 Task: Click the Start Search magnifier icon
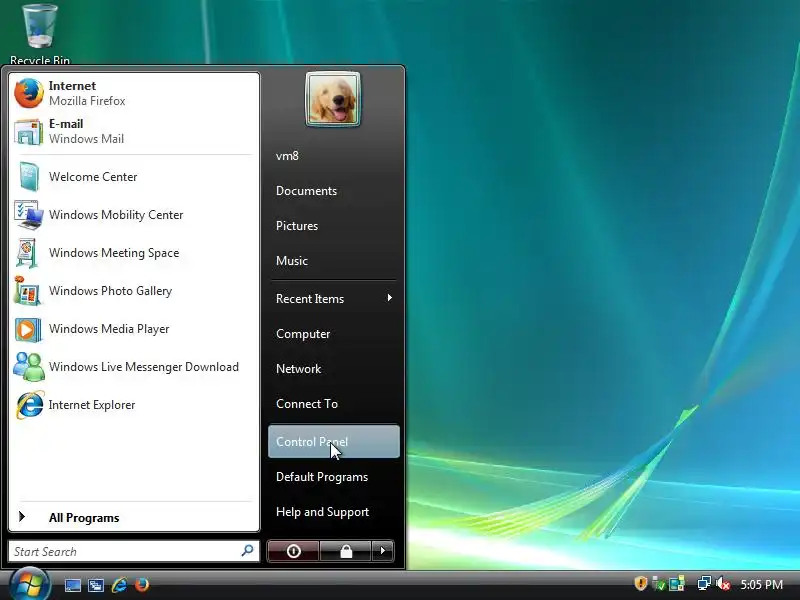click(x=247, y=551)
